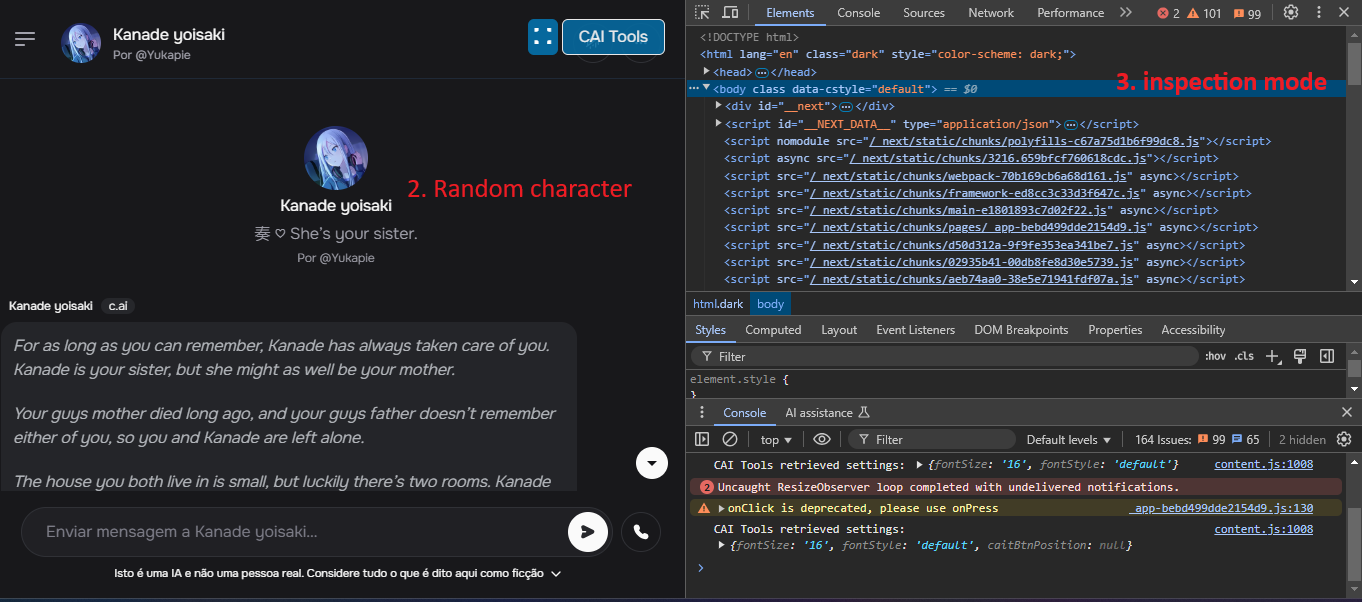
Task: Open DevTools settings gear
Action: pyautogui.click(x=1291, y=13)
